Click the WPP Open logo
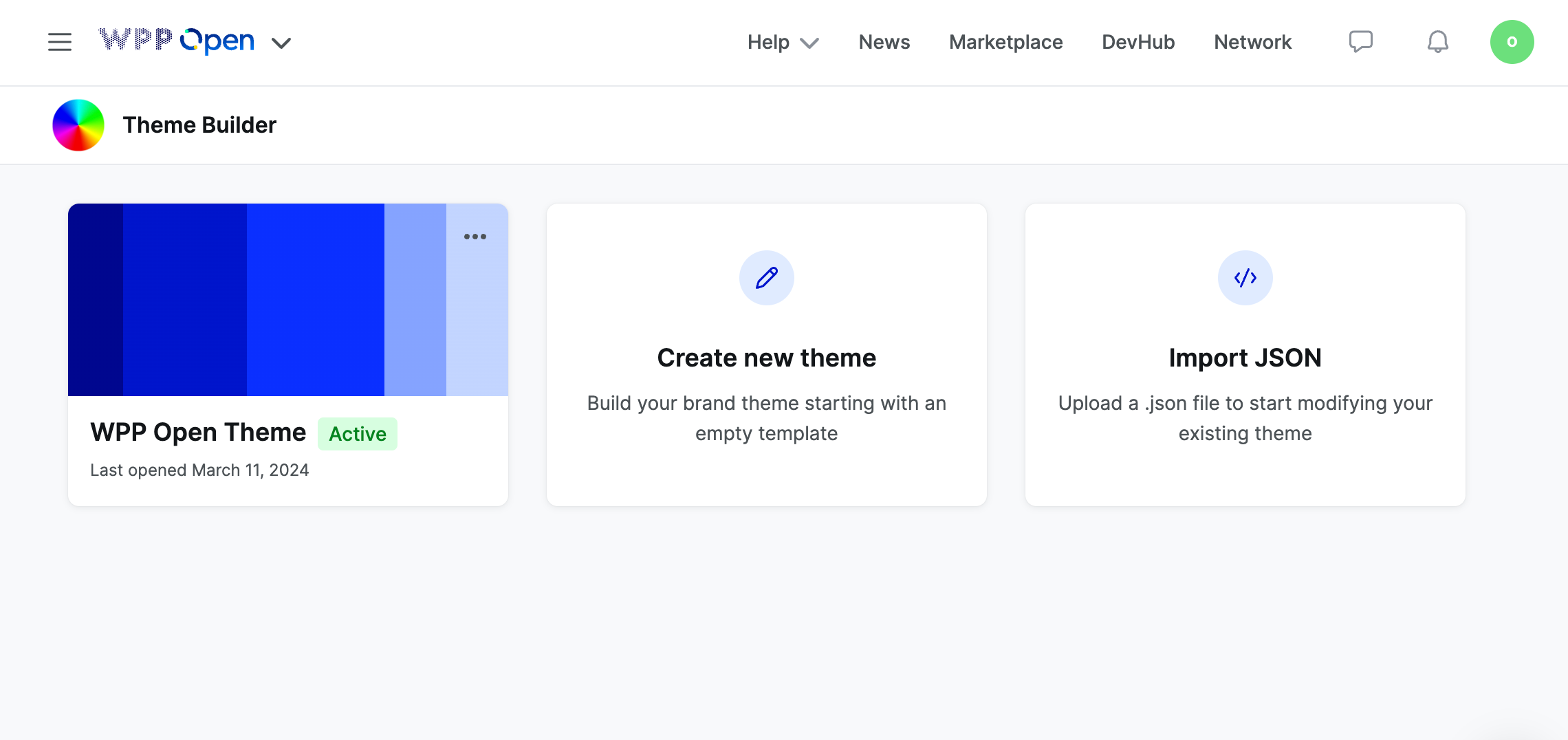The width and height of the screenshot is (1568, 740). 176,41
